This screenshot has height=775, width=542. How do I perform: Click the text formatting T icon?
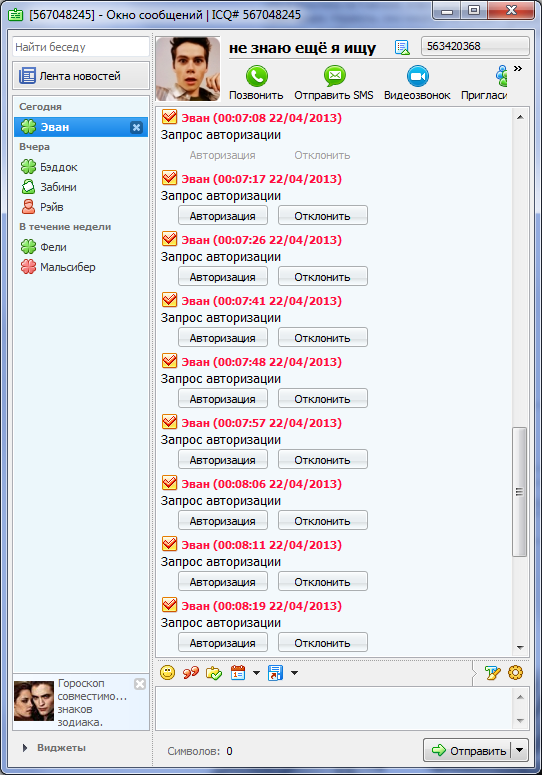pos(493,673)
